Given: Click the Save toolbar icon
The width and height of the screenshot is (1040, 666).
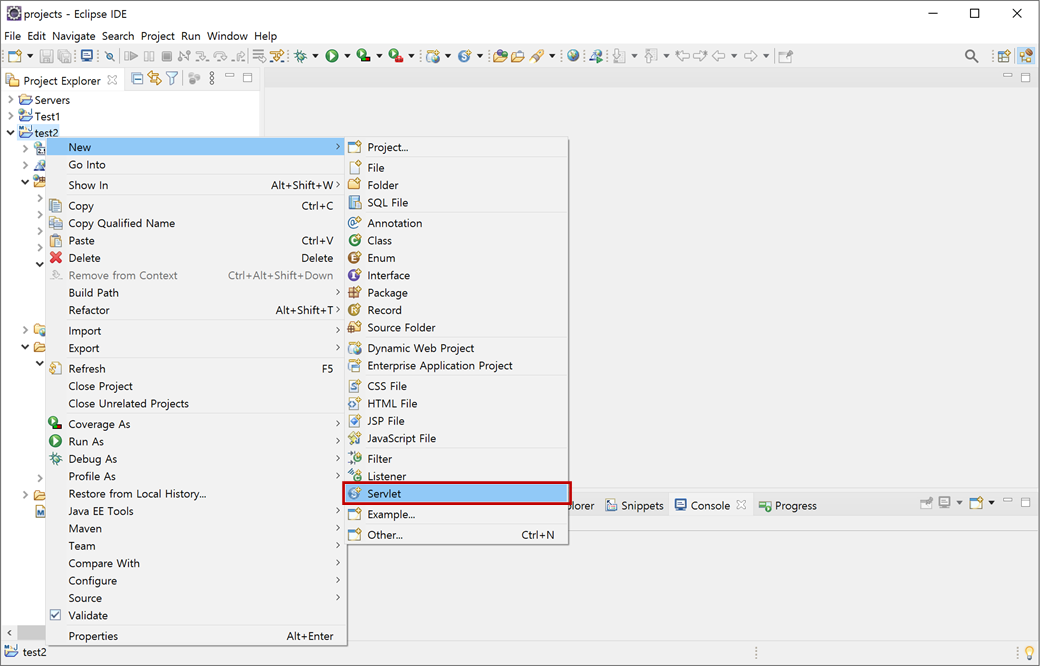Looking at the screenshot, I should click(46, 56).
